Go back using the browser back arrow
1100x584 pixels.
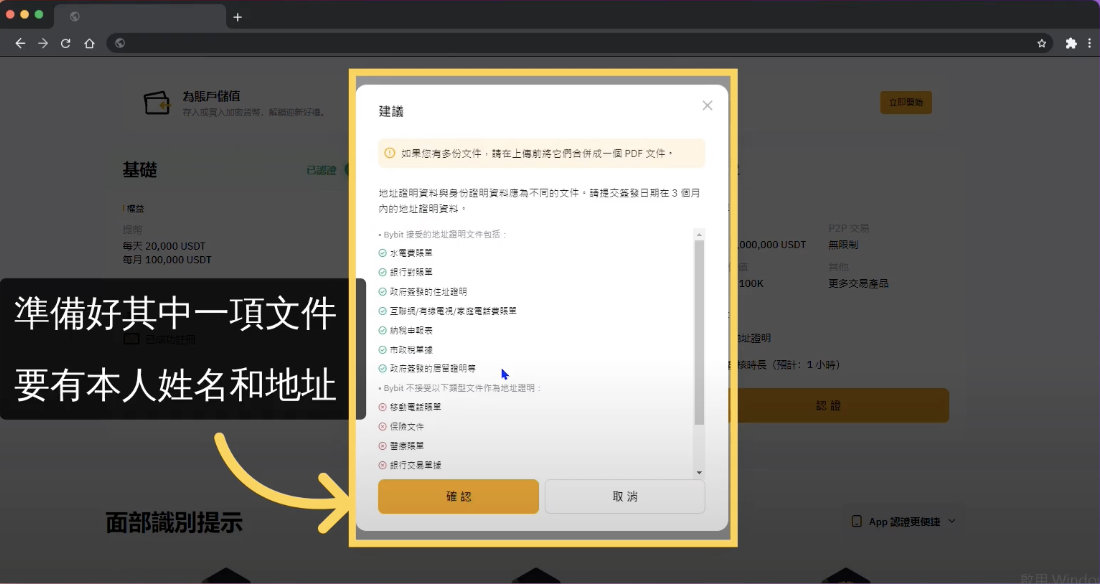point(20,44)
